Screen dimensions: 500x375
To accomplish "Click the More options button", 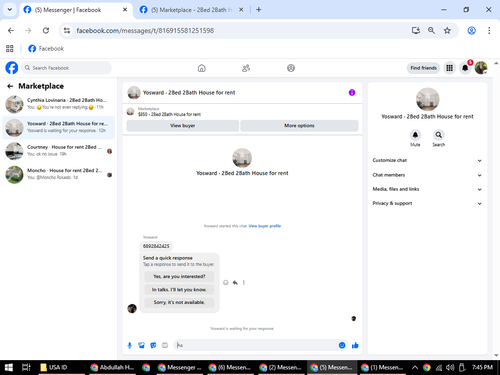I will 299,126.
